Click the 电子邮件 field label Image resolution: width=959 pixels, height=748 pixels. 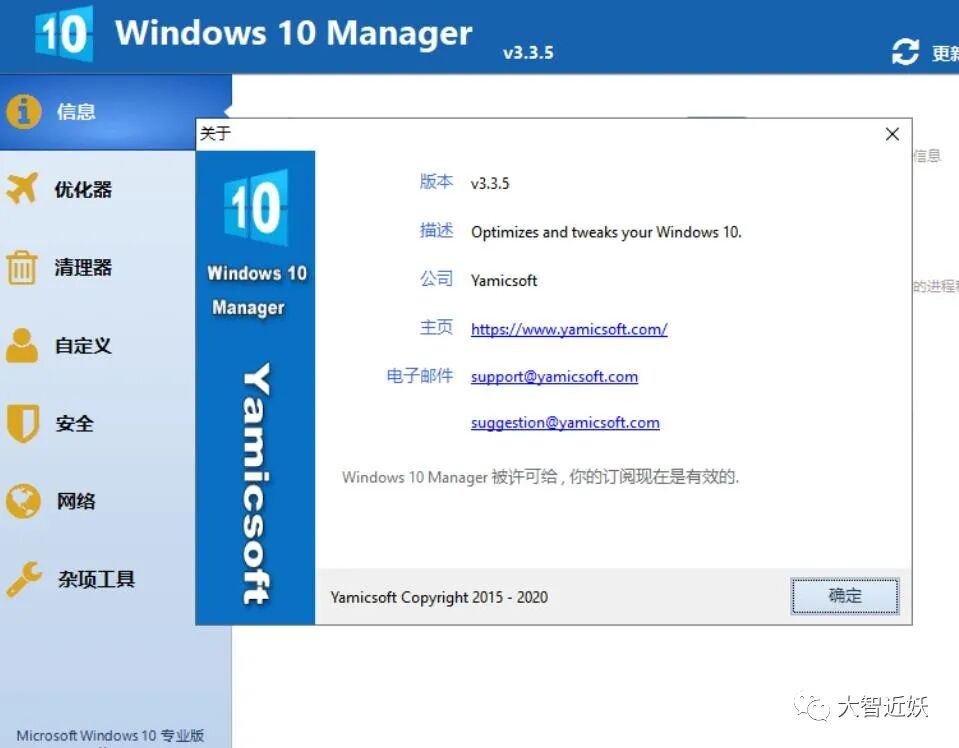click(420, 376)
